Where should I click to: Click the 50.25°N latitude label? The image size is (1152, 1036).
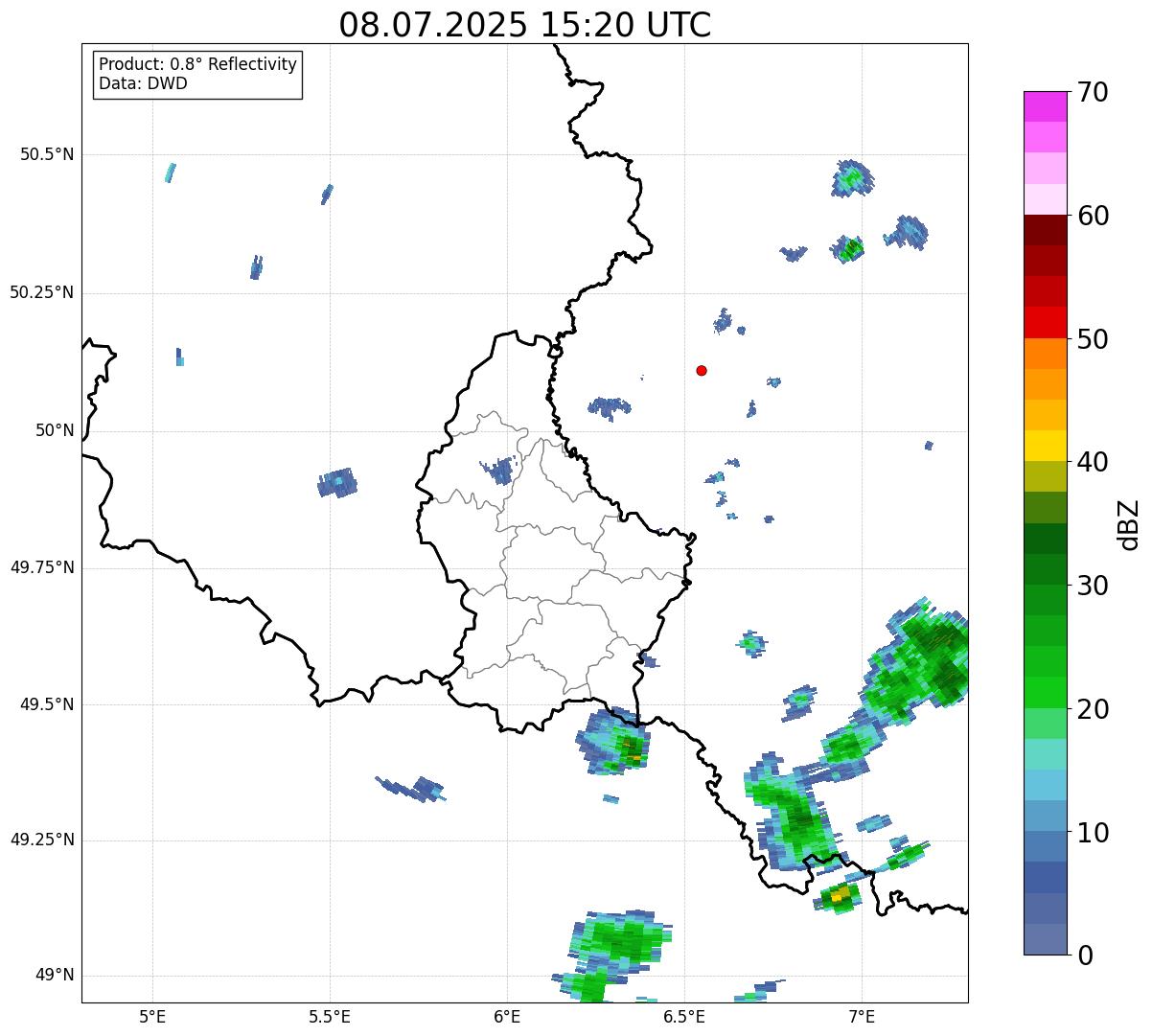[x=42, y=292]
